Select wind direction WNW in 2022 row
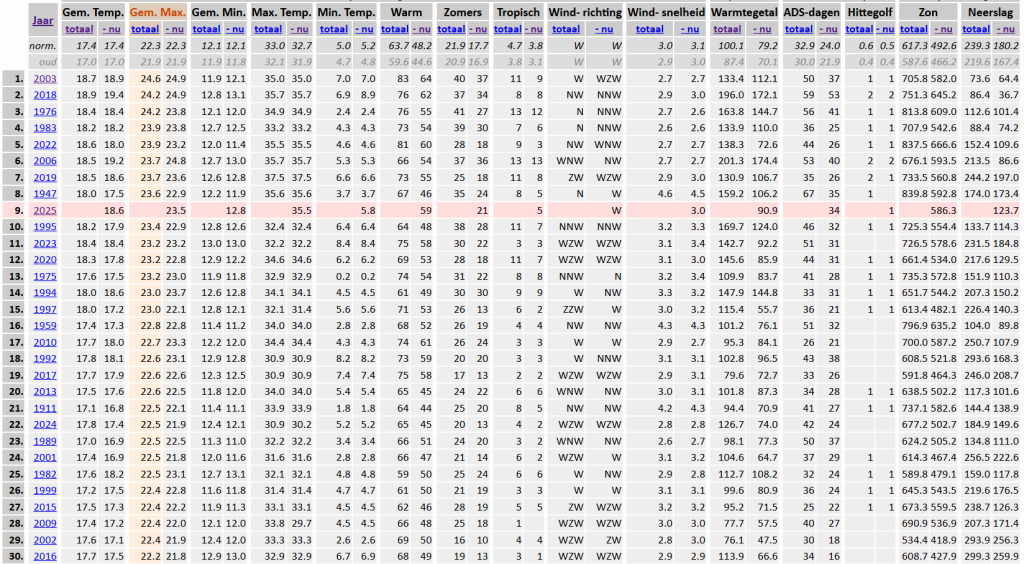The height and width of the screenshot is (564, 1024). (x=609, y=144)
